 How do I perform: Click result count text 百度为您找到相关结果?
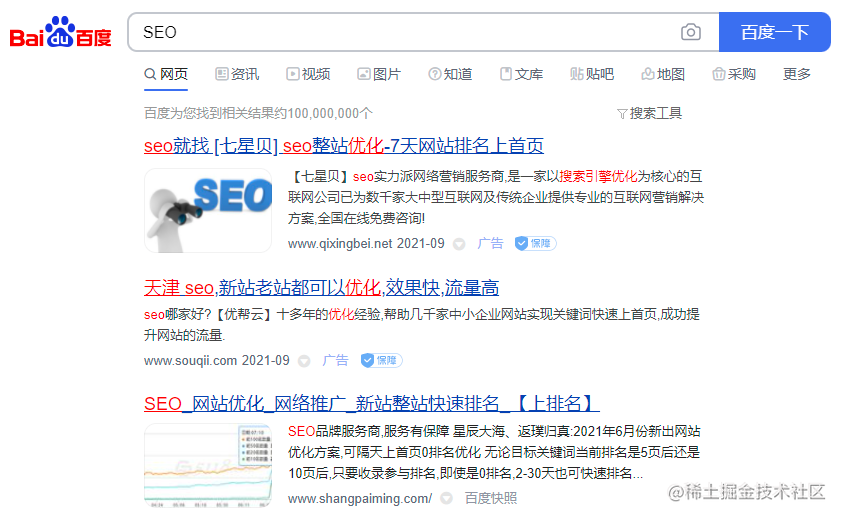(x=258, y=113)
